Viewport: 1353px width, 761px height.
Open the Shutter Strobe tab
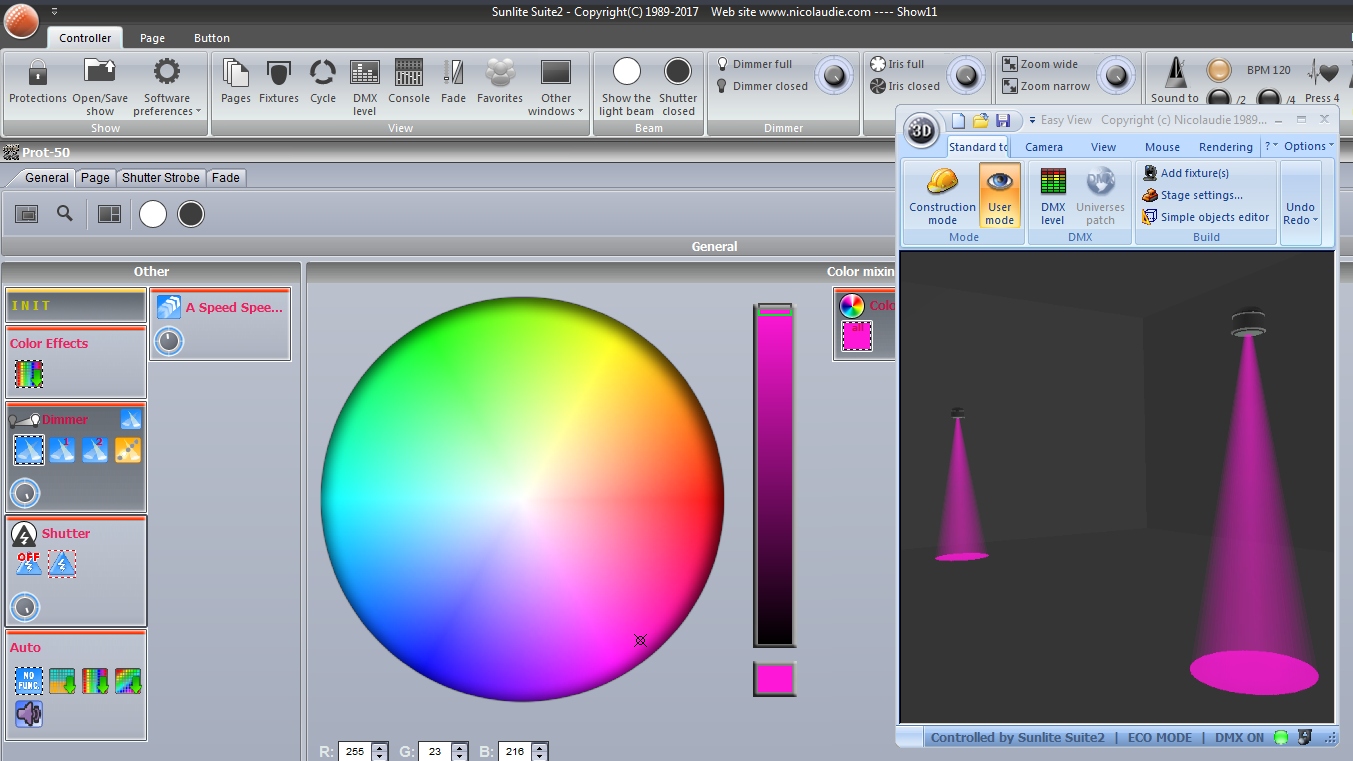[161, 178]
